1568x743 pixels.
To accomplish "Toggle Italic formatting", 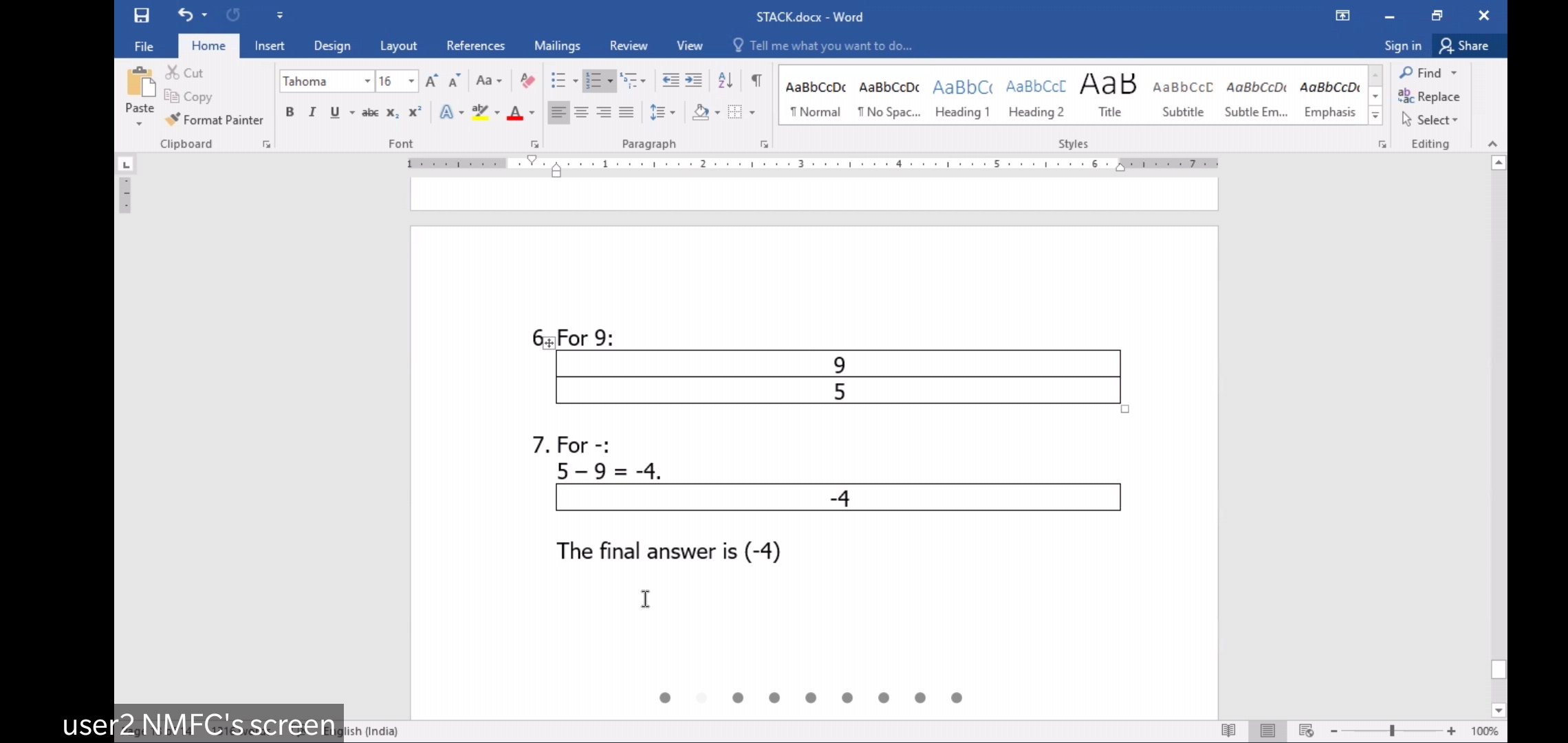I will pyautogui.click(x=312, y=112).
